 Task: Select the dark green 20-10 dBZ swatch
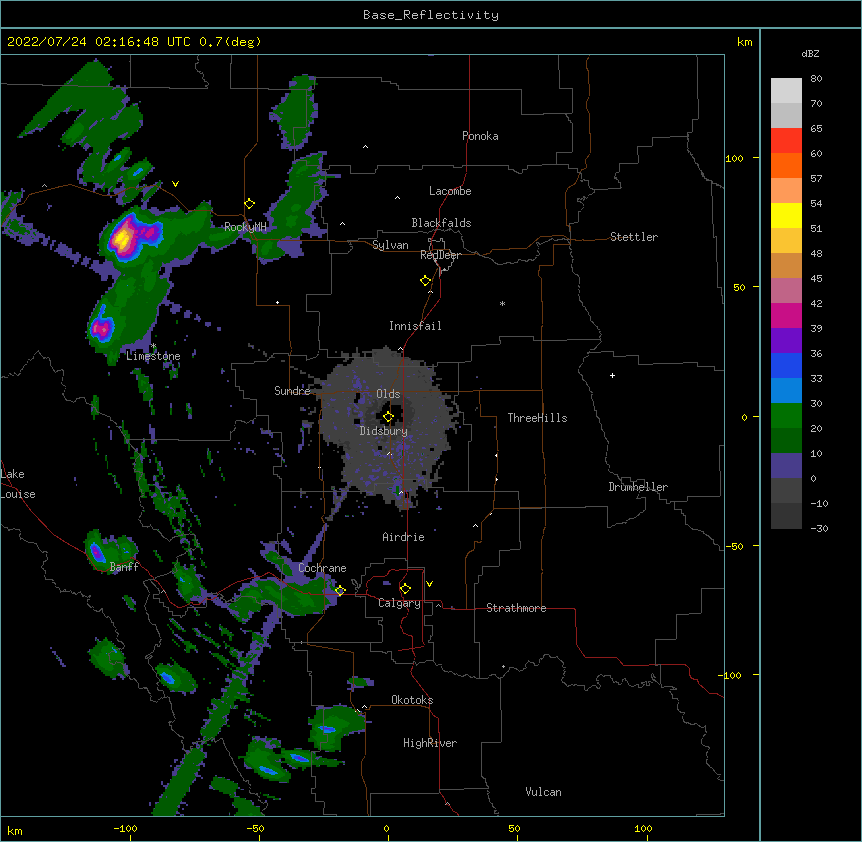click(786, 440)
